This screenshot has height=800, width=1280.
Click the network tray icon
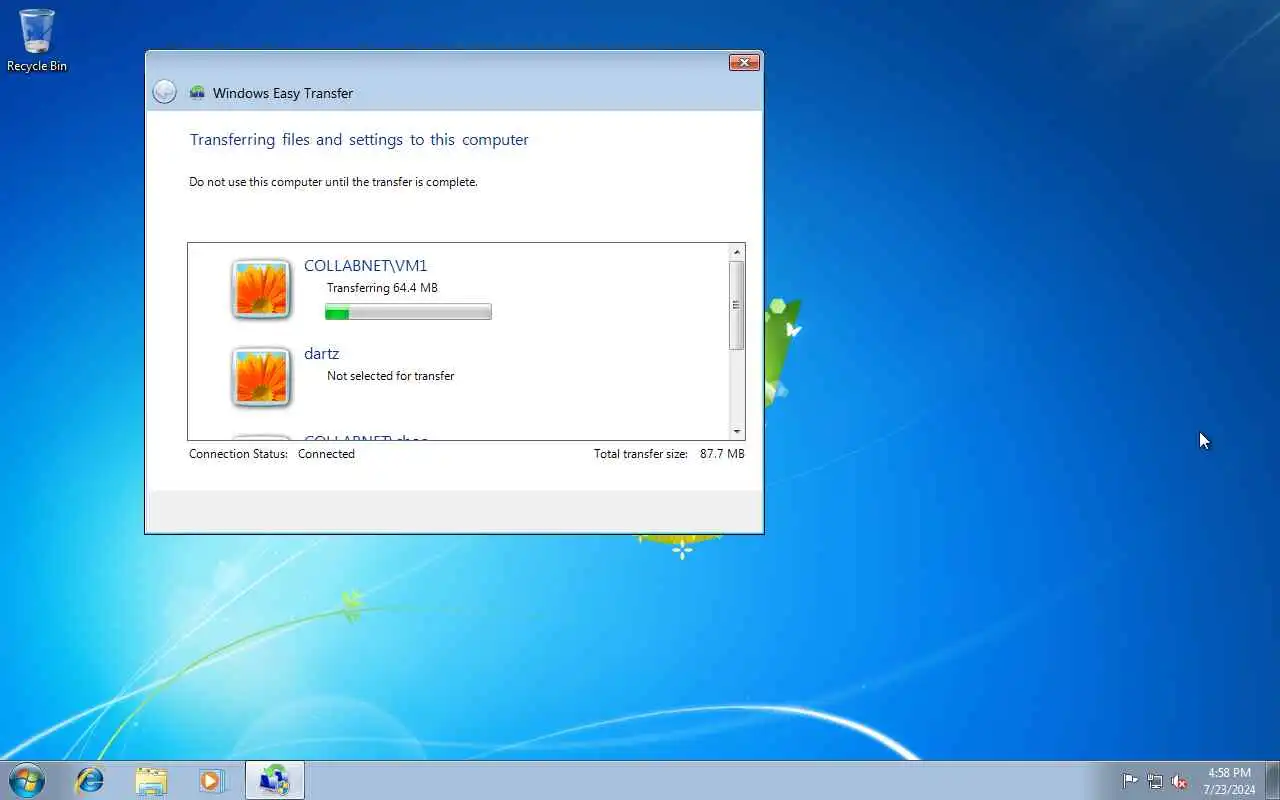point(1155,781)
